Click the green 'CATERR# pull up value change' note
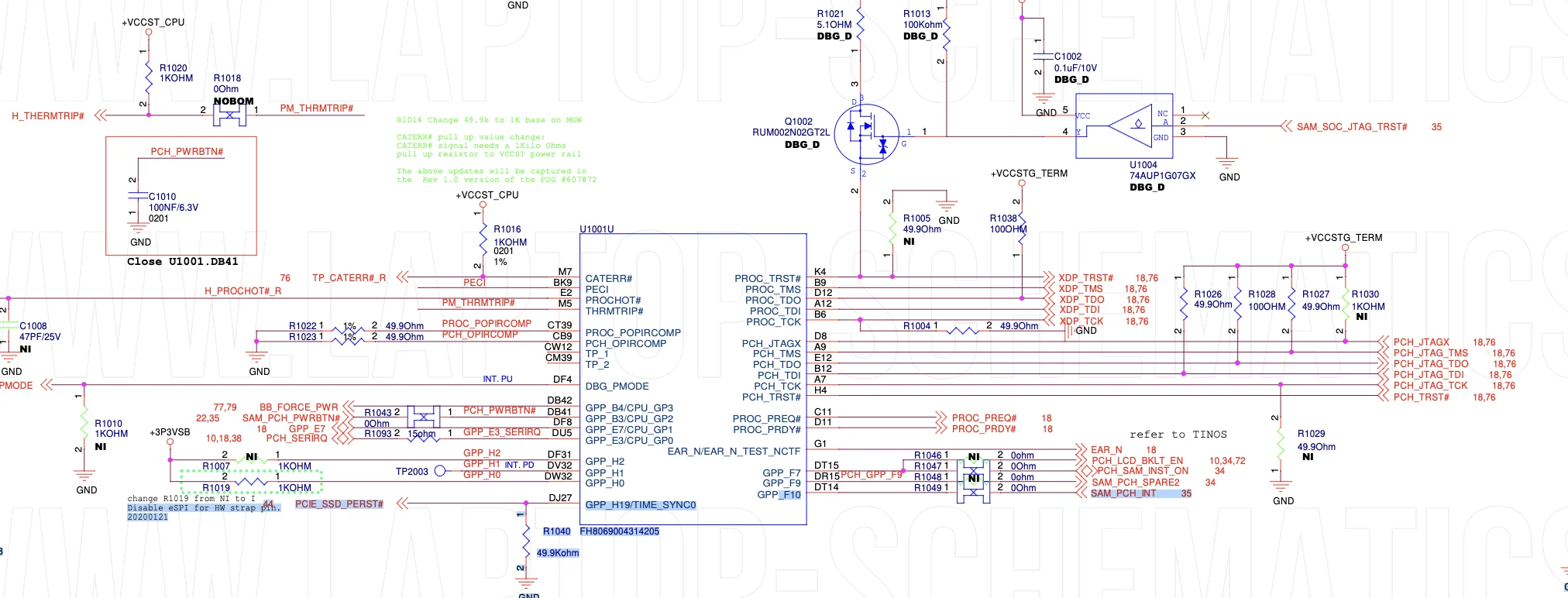The width and height of the screenshot is (1568, 598). (x=470, y=137)
